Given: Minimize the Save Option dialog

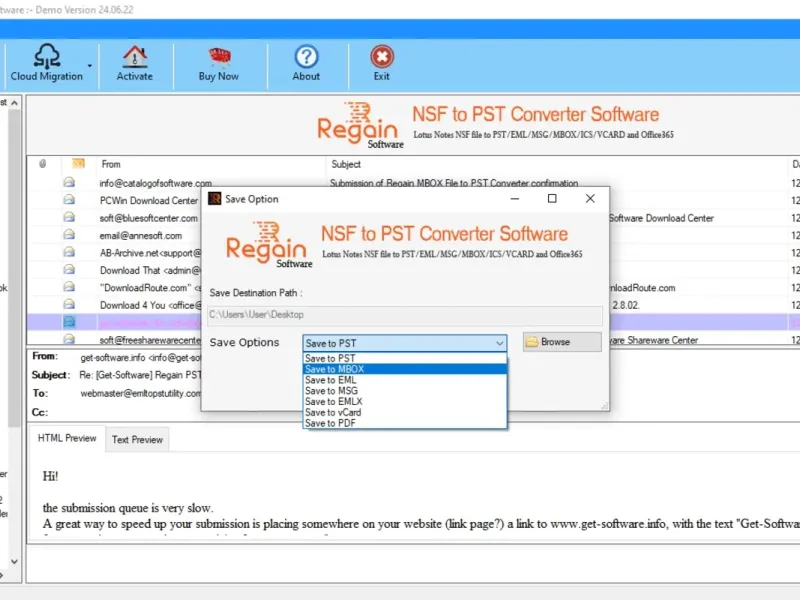Looking at the screenshot, I should pos(515,198).
